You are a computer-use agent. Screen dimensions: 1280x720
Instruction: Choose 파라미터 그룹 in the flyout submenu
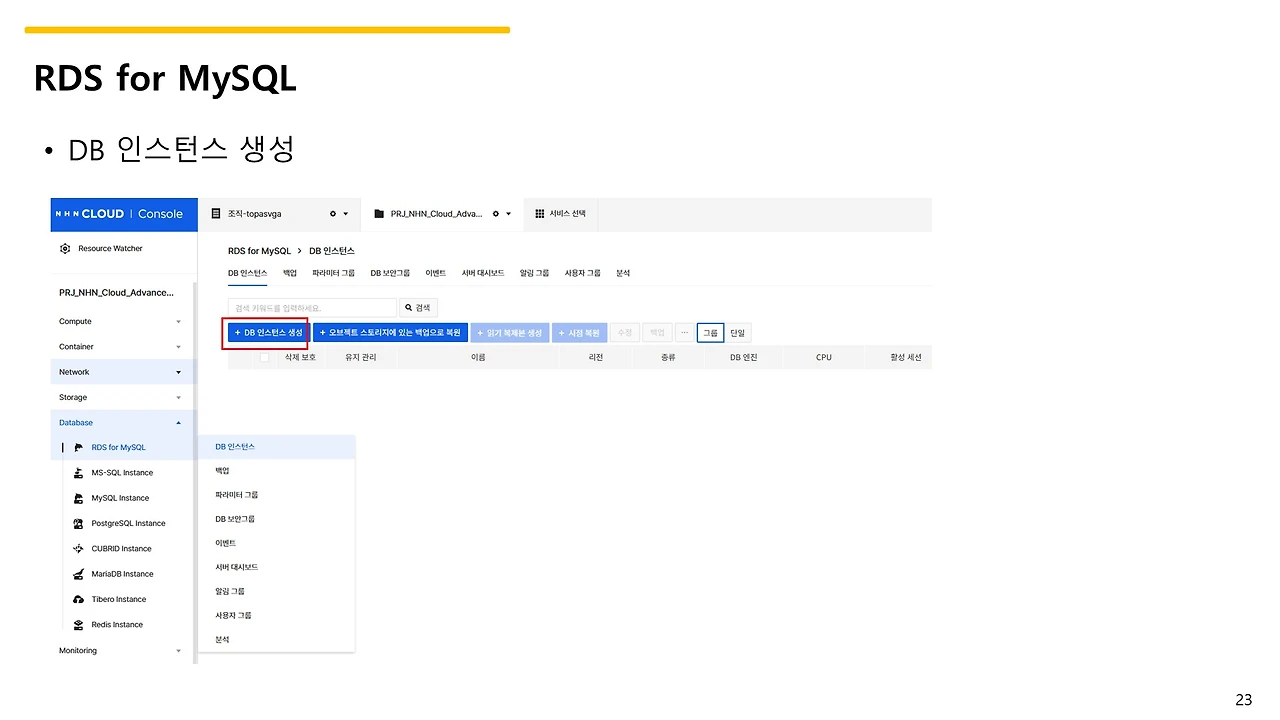click(277, 495)
